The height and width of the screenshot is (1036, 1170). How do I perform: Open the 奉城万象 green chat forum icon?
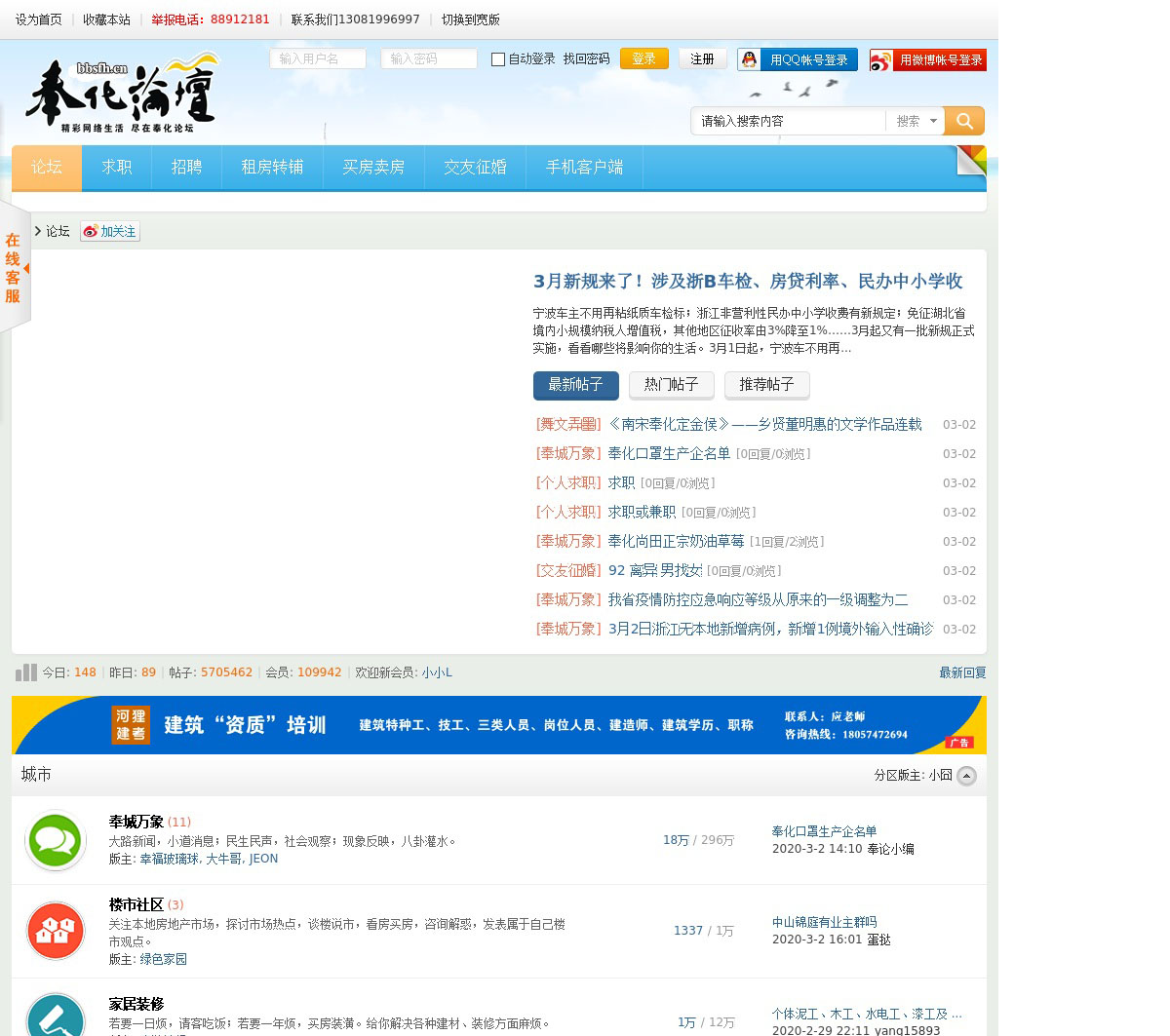56,840
